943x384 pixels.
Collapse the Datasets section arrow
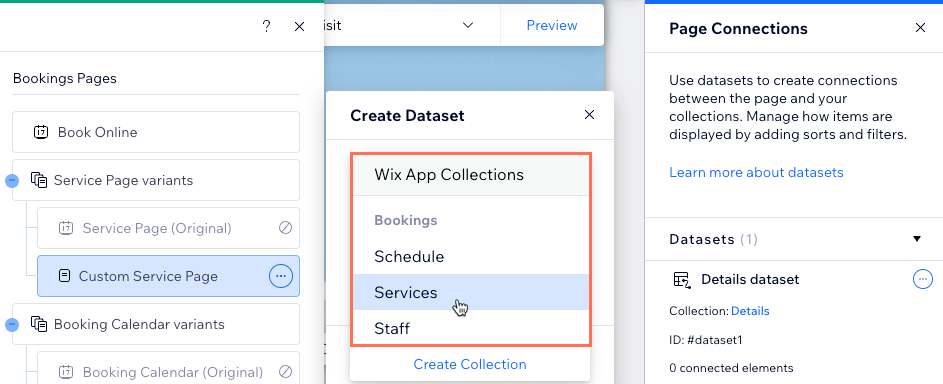(x=917, y=239)
